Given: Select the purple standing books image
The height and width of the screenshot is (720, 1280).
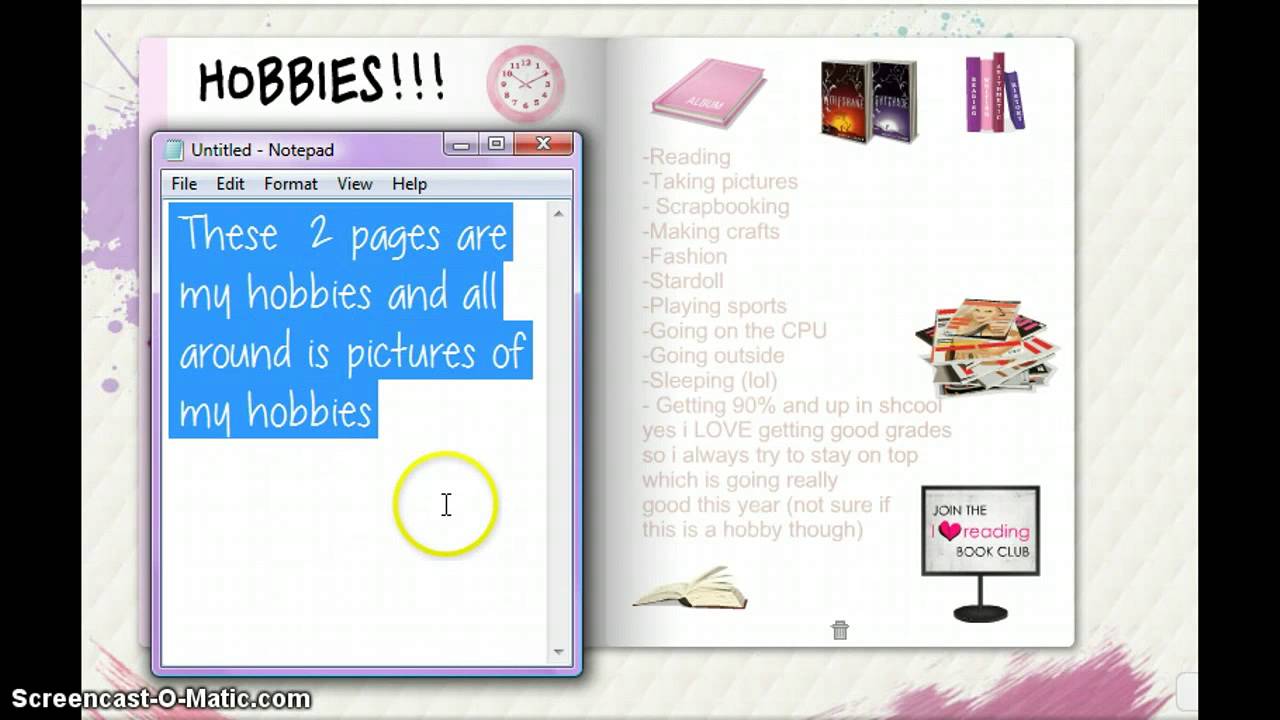Looking at the screenshot, I should coord(994,93).
